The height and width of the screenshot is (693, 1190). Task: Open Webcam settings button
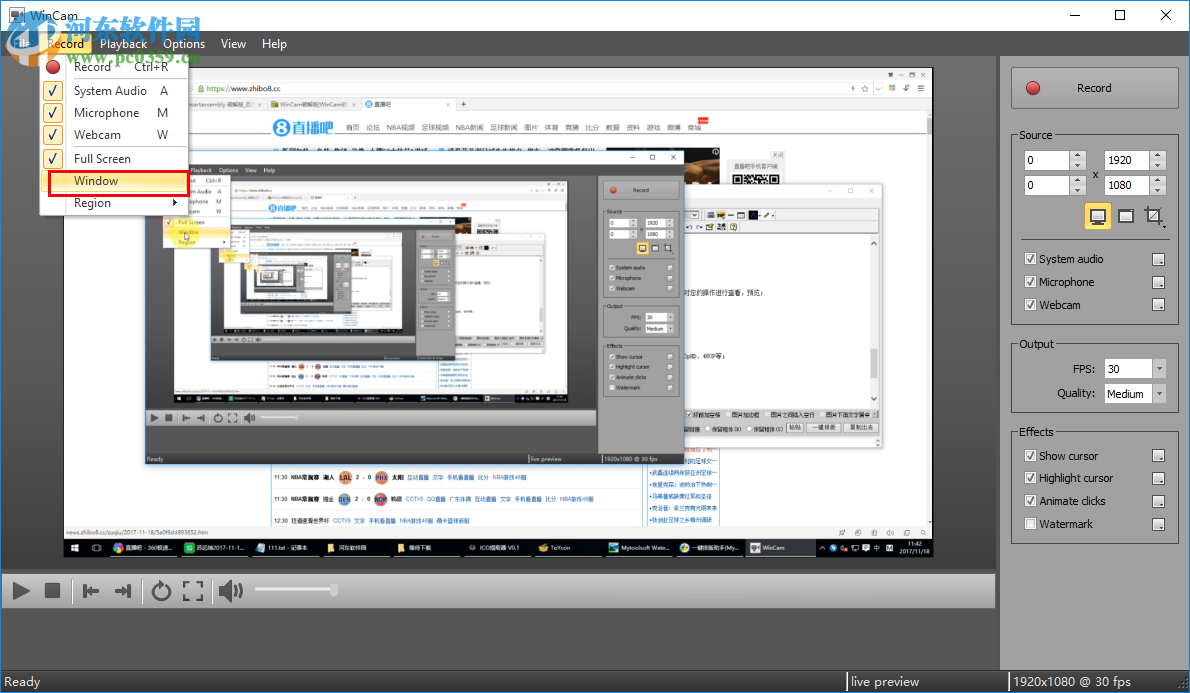[x=1158, y=305]
